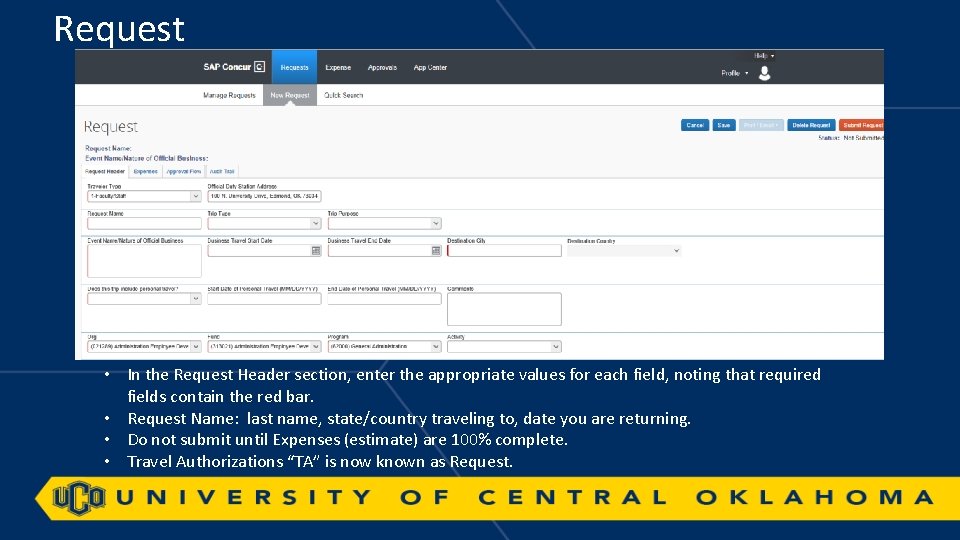The image size is (960, 540).
Task: Go to Manage Requests
Action: [x=229, y=96]
